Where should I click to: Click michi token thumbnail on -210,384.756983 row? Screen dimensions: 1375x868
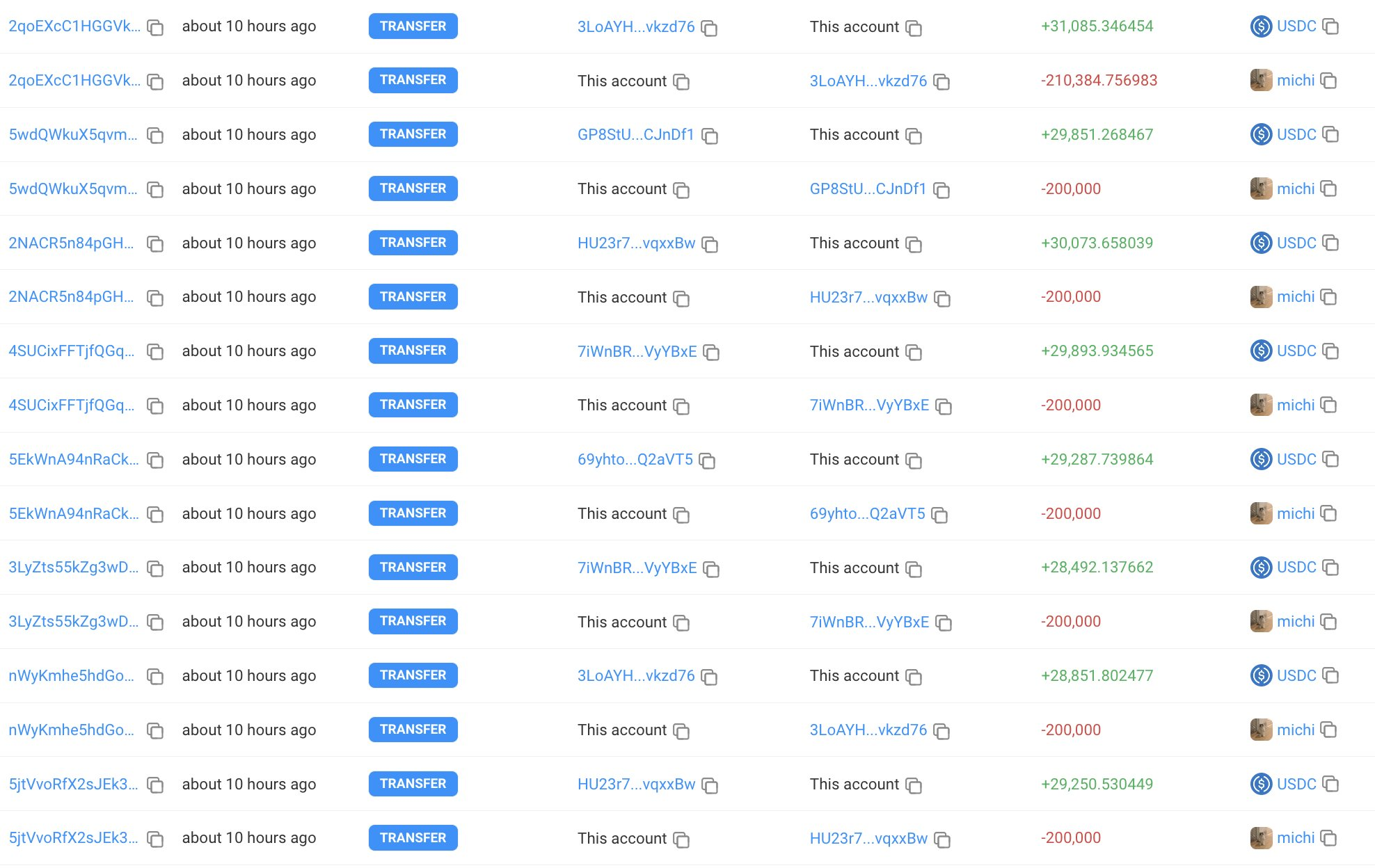1261,81
